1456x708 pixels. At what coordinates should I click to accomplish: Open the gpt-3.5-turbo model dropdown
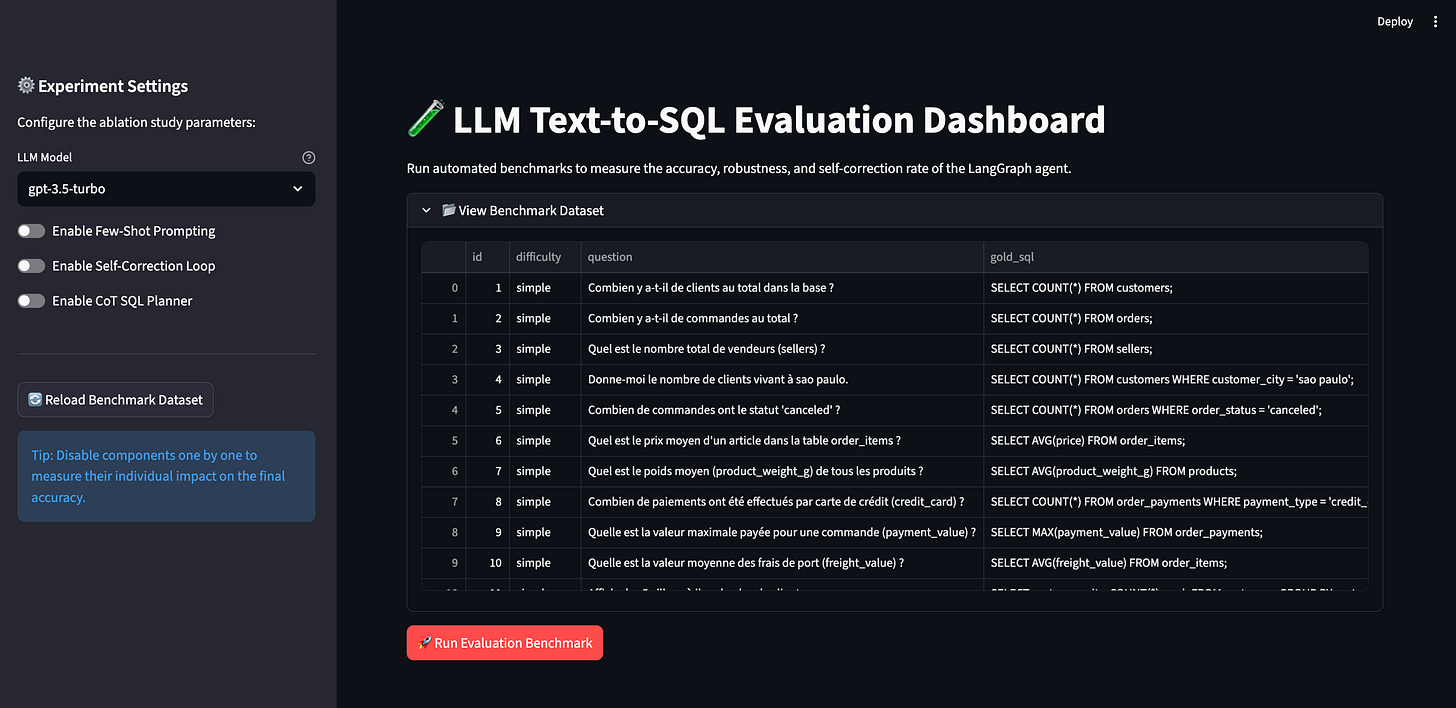click(x=166, y=188)
